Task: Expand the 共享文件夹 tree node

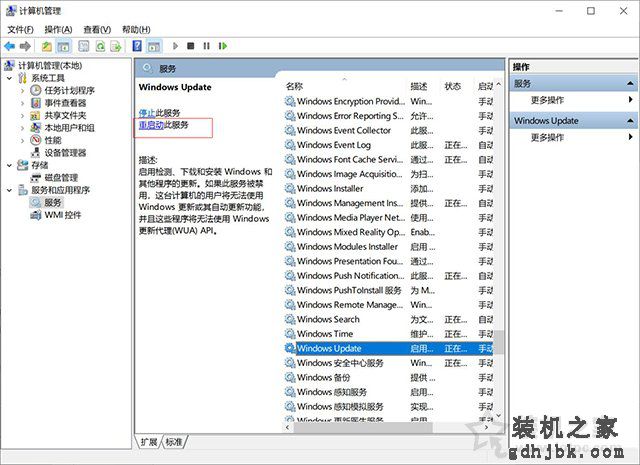Action: click(22, 116)
